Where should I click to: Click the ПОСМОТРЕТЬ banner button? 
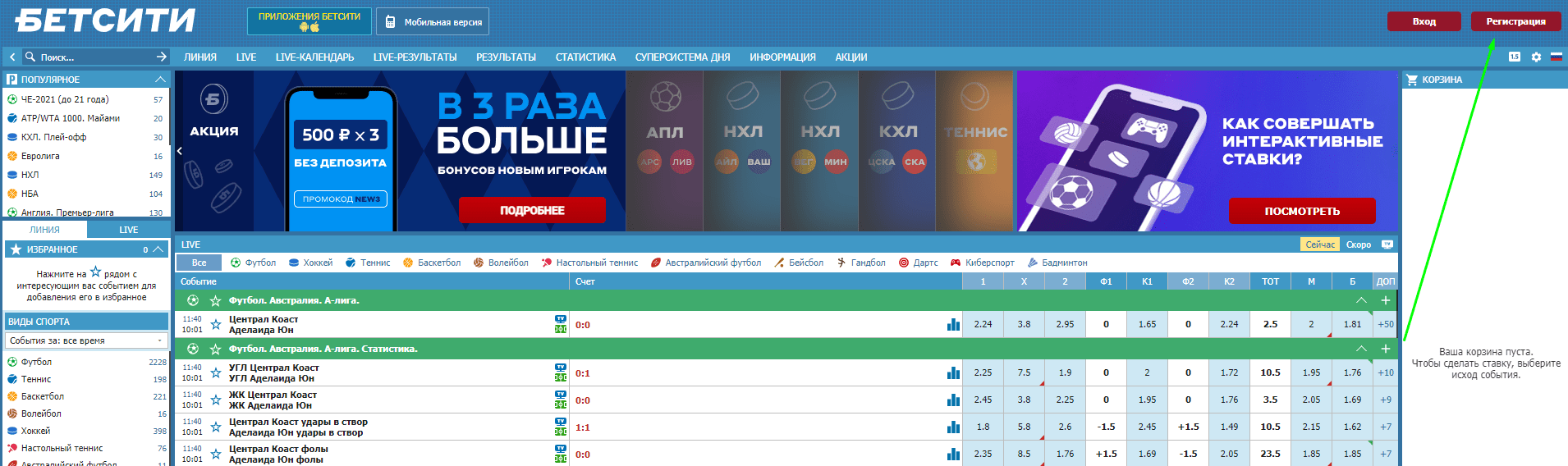click(1302, 211)
